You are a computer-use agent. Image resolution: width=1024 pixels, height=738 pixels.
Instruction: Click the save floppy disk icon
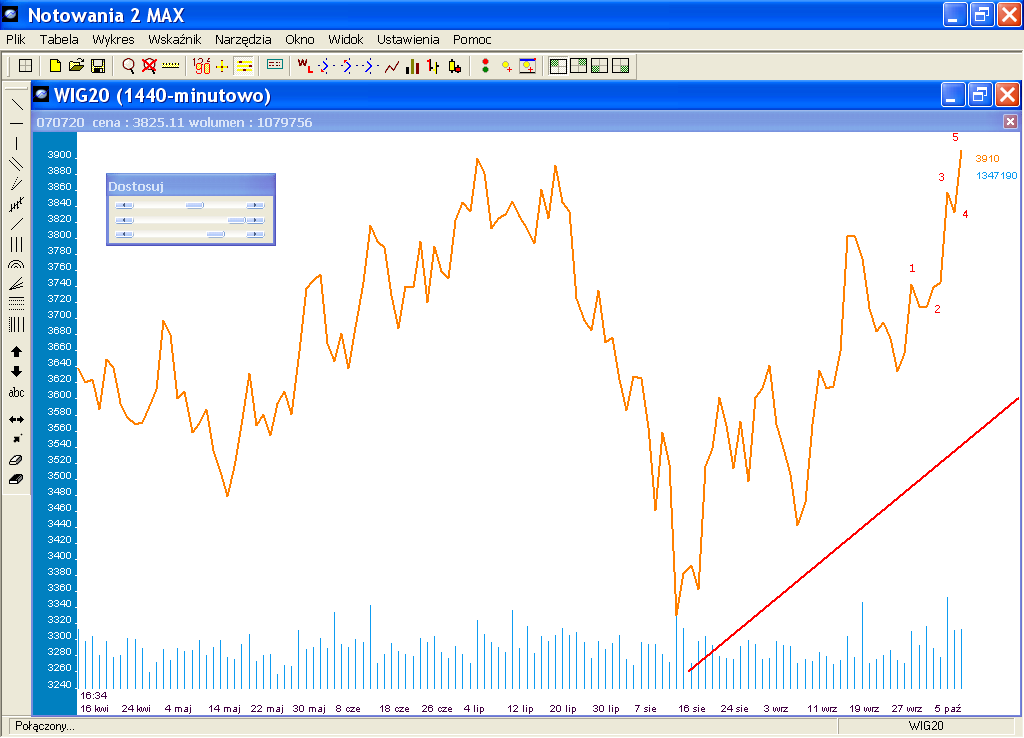(98, 65)
